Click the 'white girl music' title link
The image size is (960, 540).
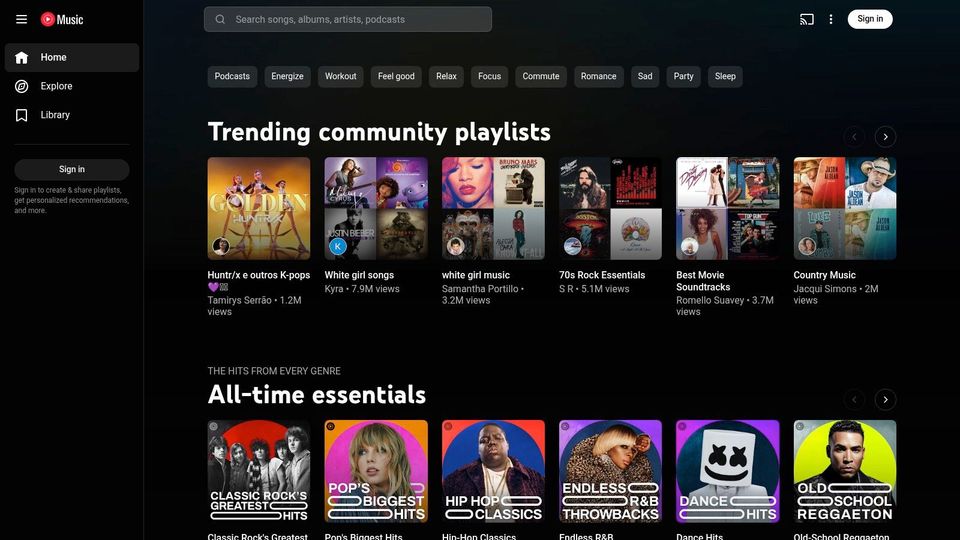pos(476,276)
